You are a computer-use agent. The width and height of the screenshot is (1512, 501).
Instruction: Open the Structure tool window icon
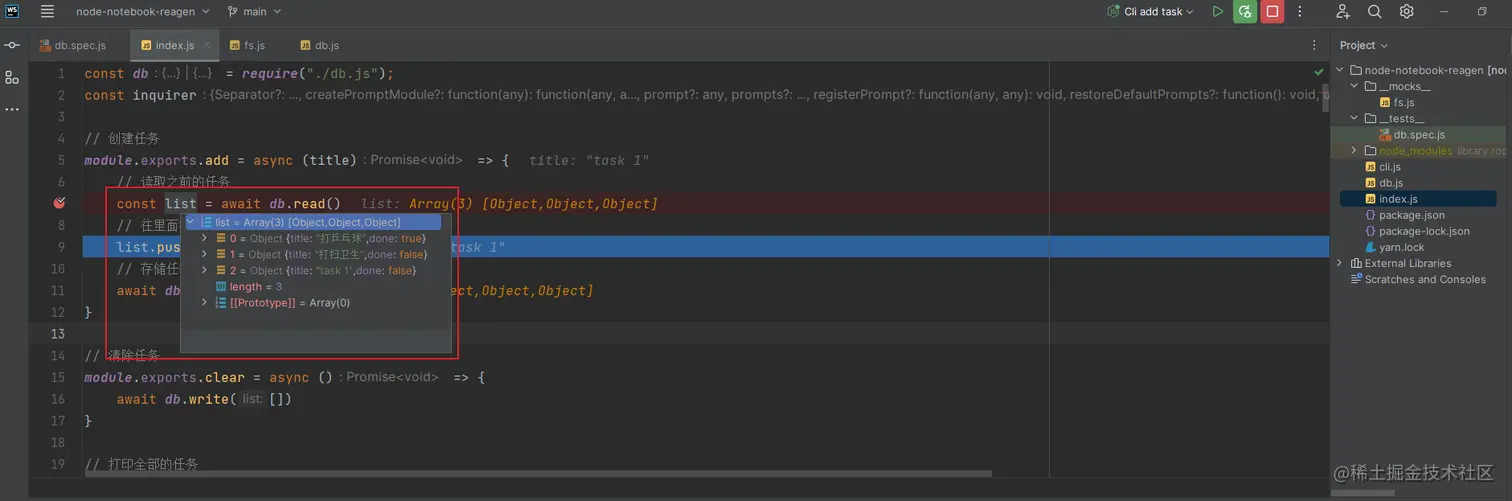[12, 77]
